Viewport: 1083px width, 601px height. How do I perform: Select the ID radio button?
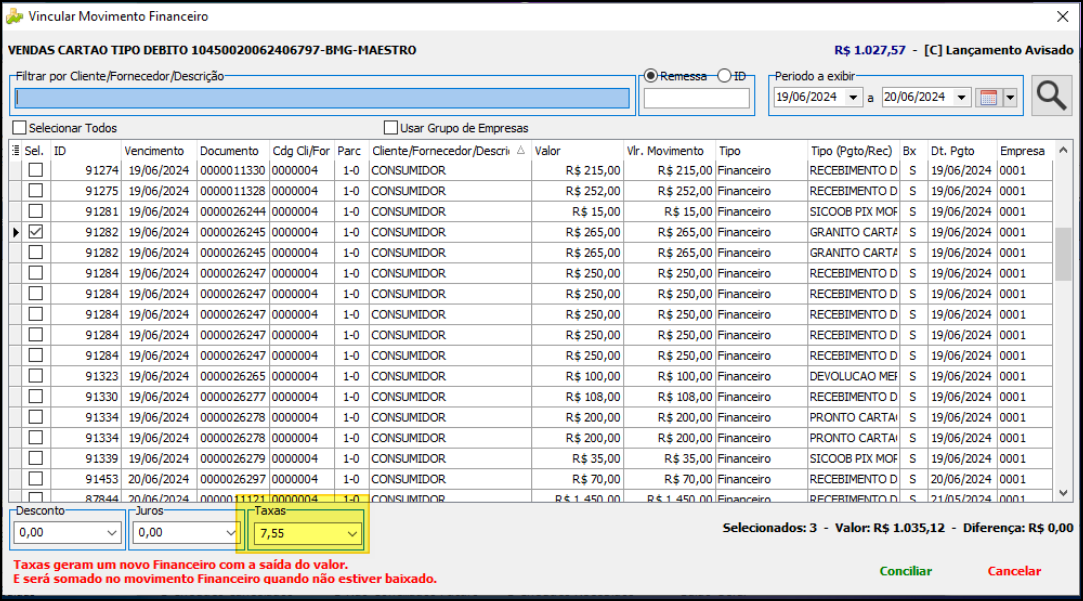[x=724, y=76]
